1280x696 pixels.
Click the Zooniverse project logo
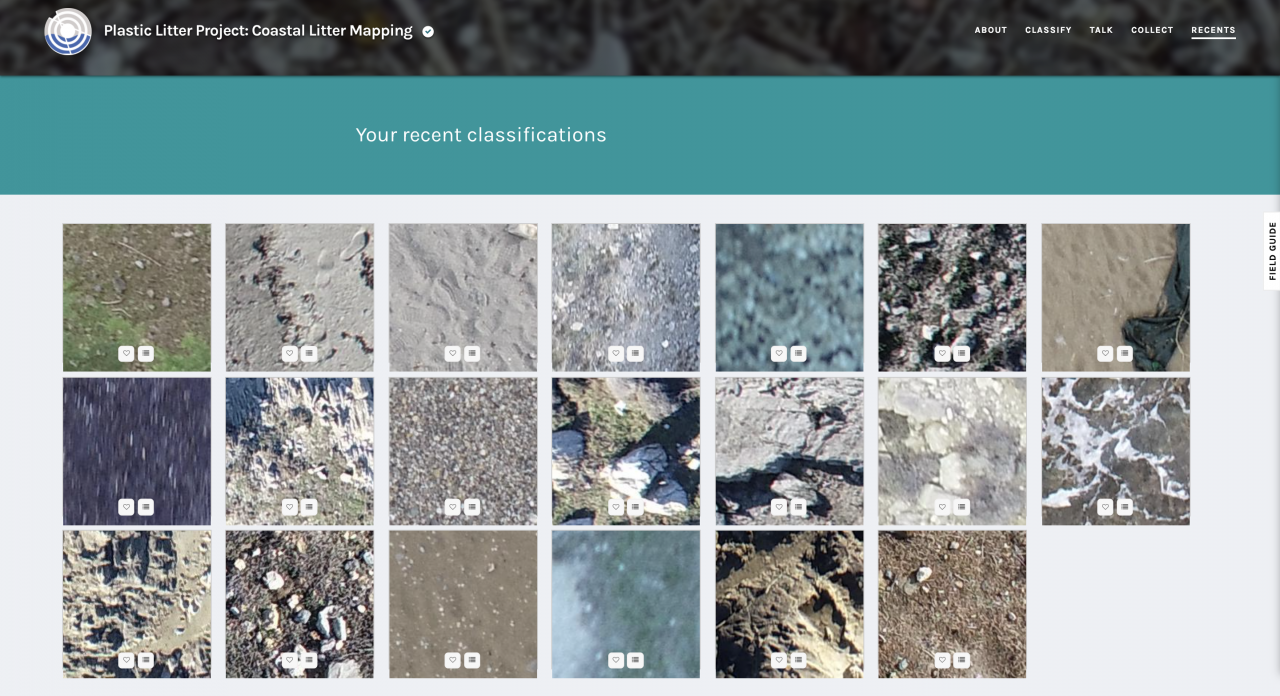(x=68, y=31)
